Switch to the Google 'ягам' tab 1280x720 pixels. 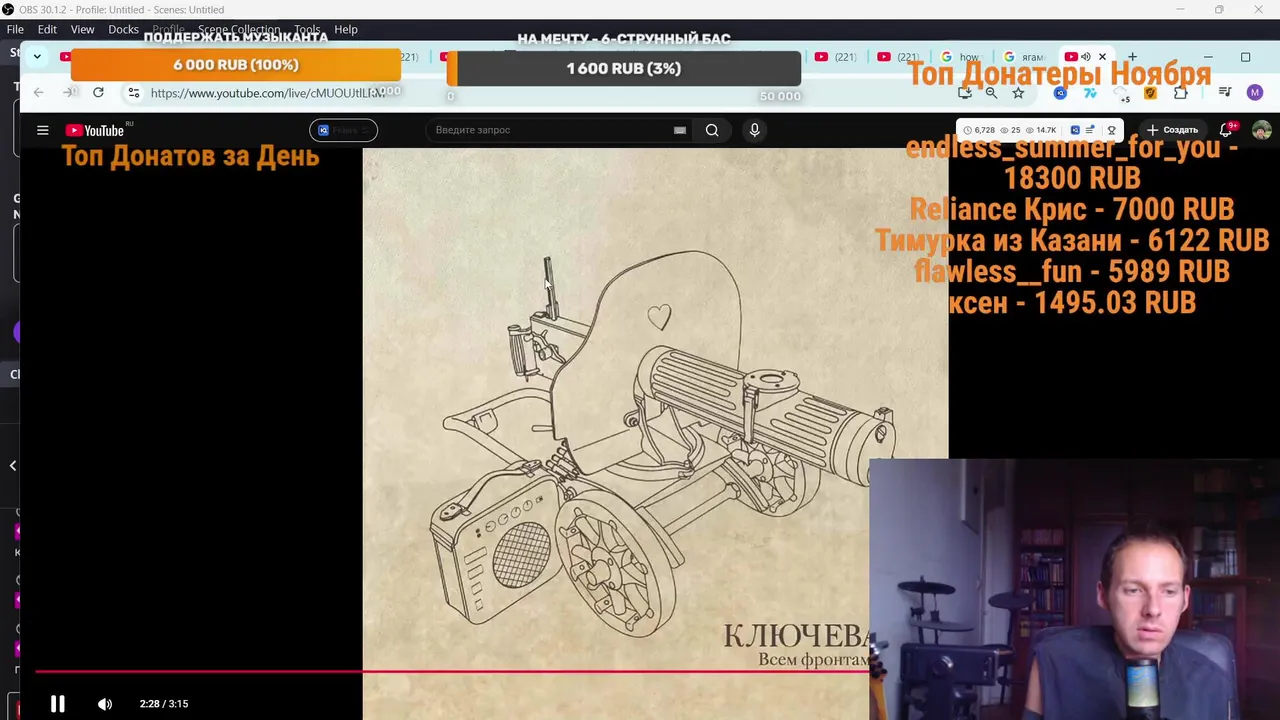1024,57
